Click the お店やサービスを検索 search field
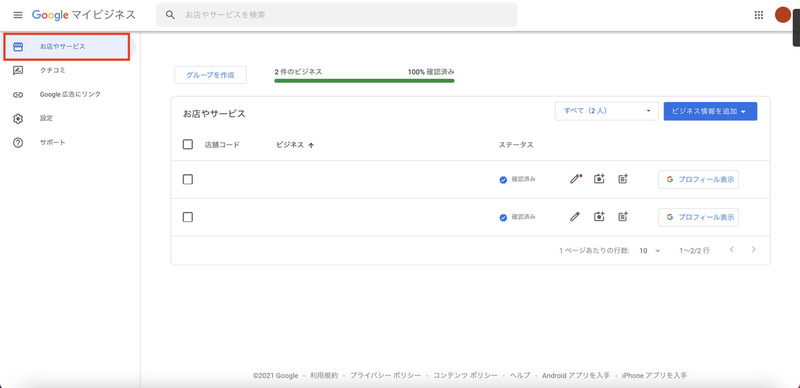The image size is (800, 388). (337, 15)
